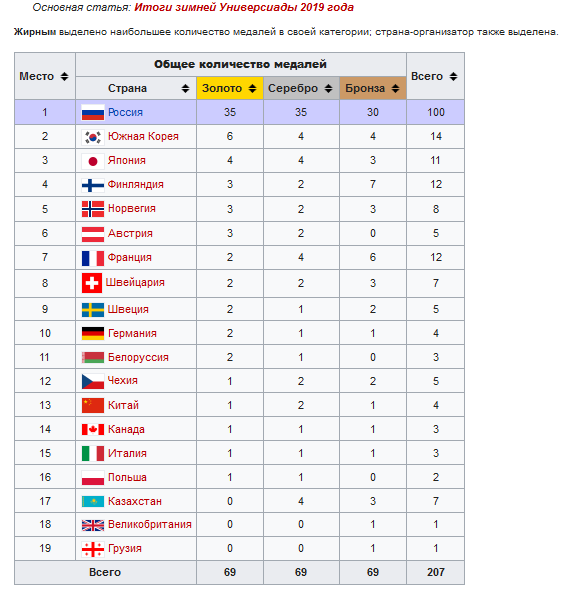Open the Великобритания link

click(x=150, y=524)
